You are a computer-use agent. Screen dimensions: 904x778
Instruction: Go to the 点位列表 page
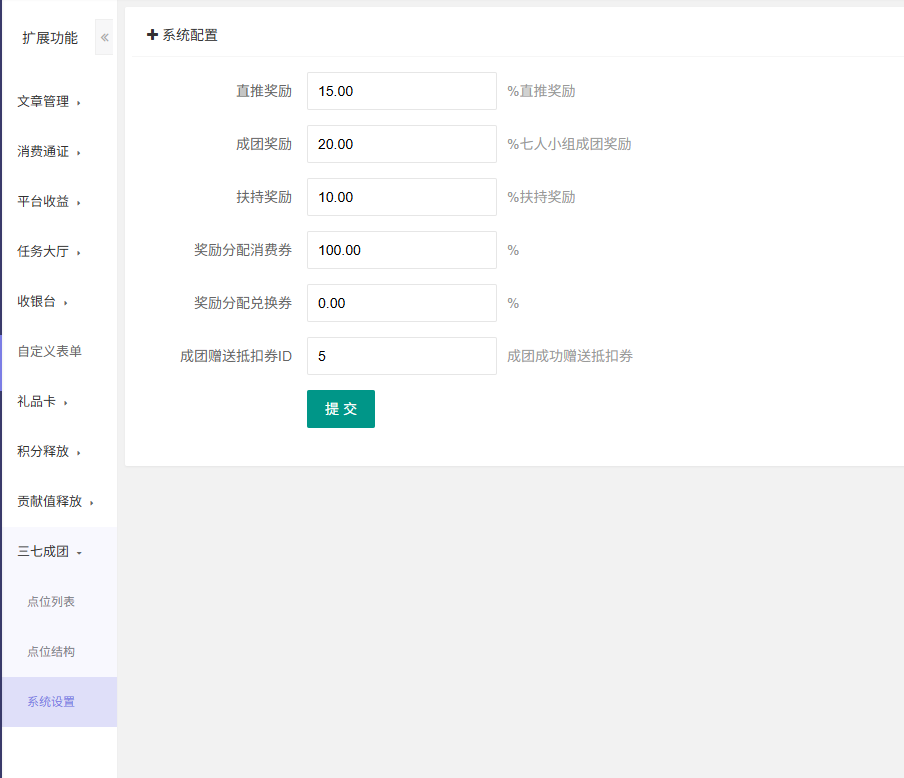51,601
